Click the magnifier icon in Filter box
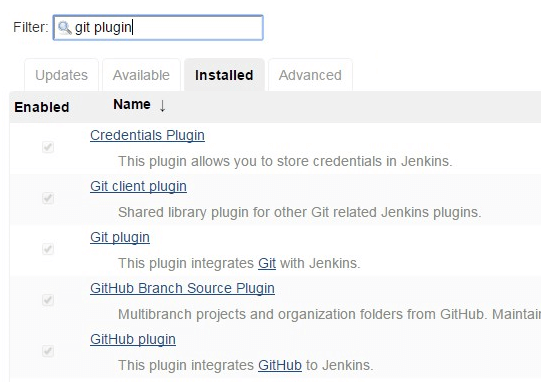The height and width of the screenshot is (382, 541). click(65, 28)
